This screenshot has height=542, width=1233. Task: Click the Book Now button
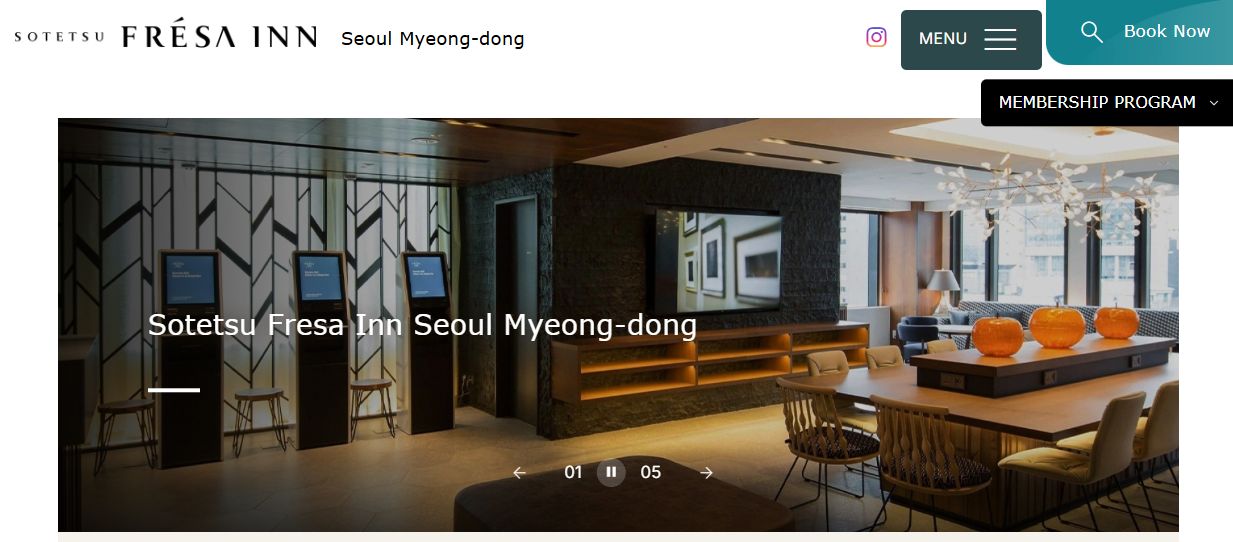point(1140,32)
